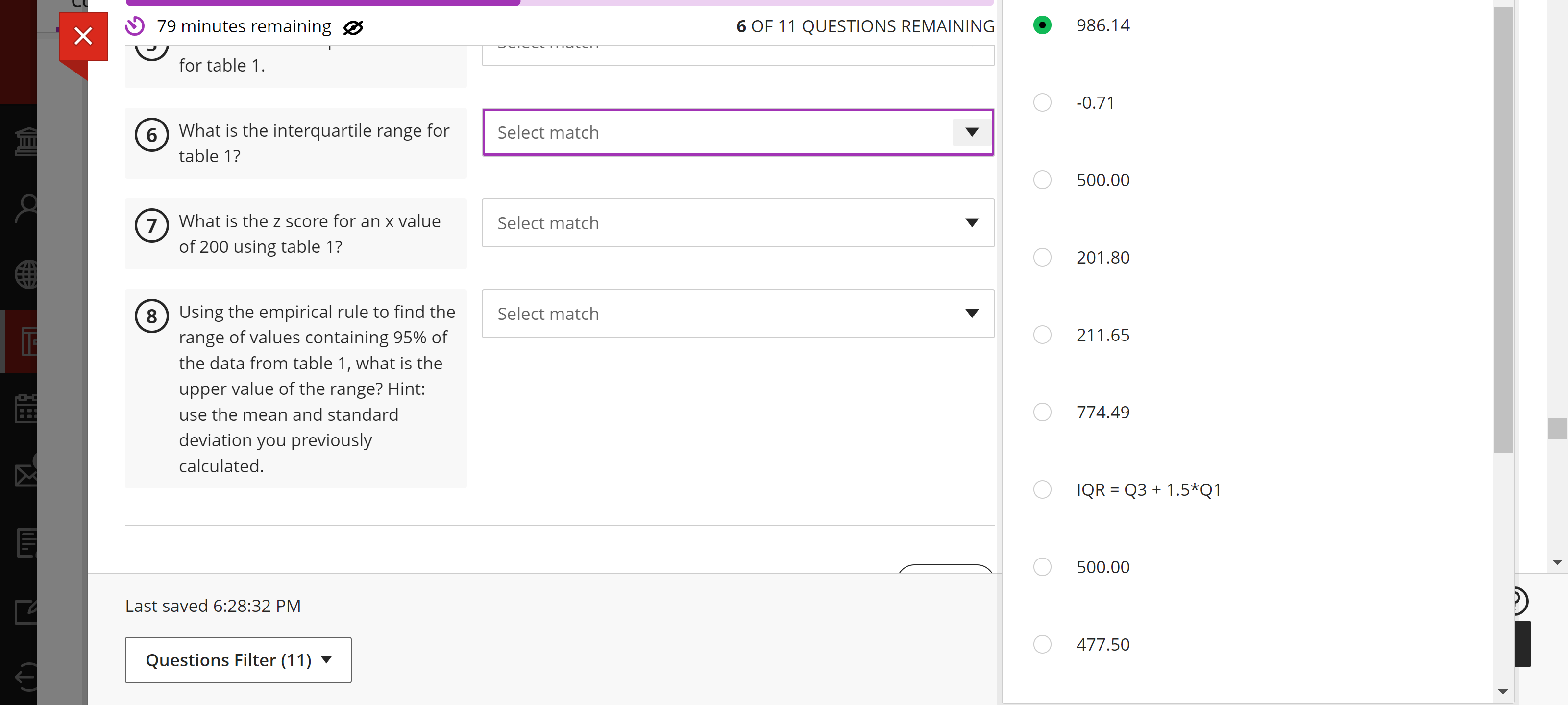Select the IQR = Q3 + 1.5*Q1 option

(x=1042, y=489)
